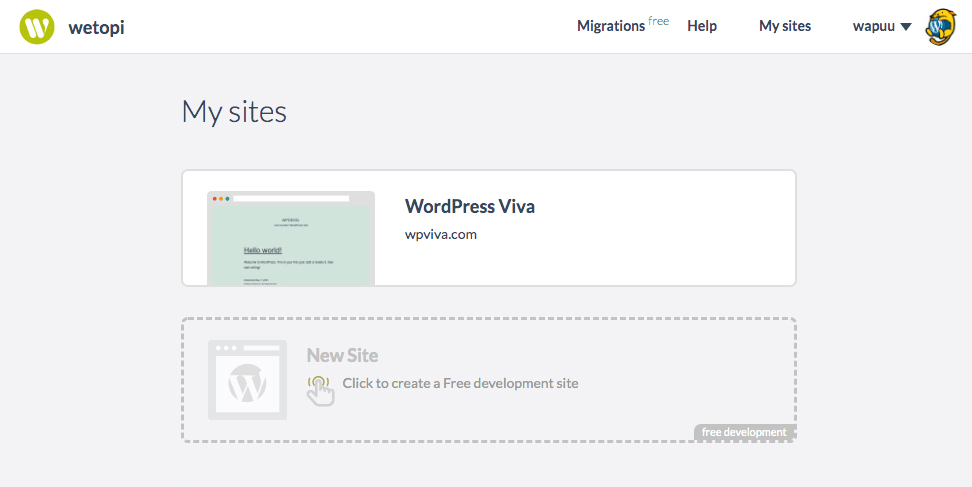Open the Help menu item

tap(702, 26)
